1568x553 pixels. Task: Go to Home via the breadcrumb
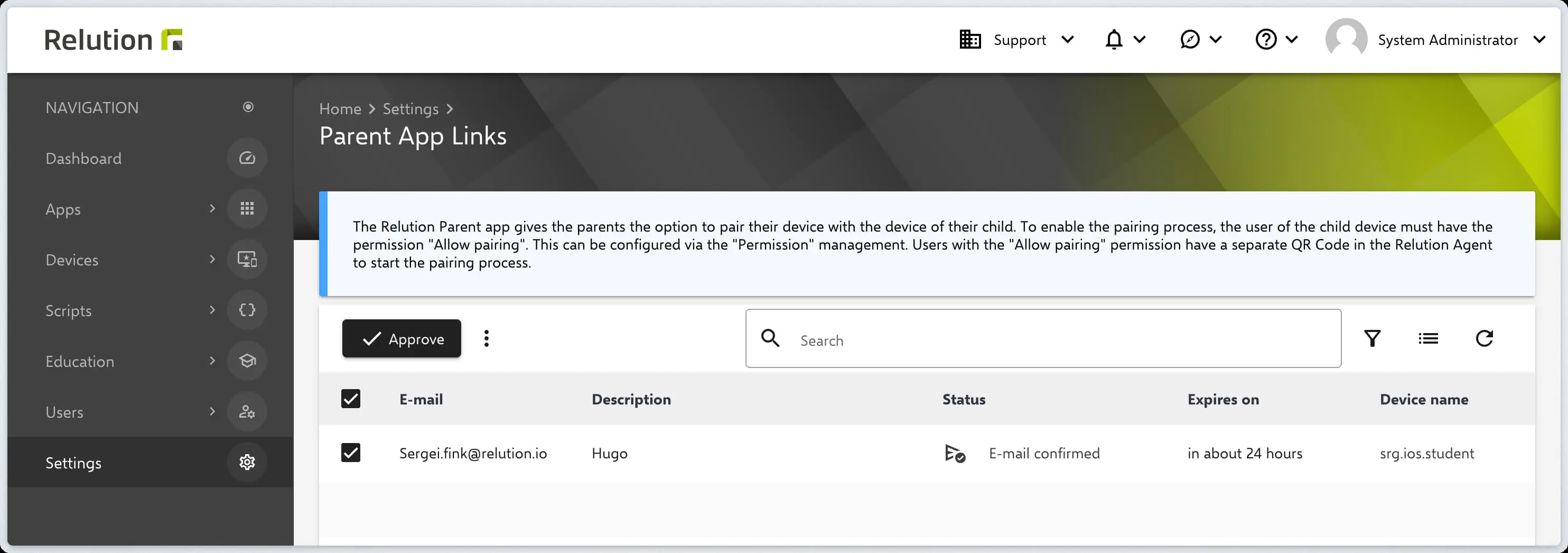(340, 109)
